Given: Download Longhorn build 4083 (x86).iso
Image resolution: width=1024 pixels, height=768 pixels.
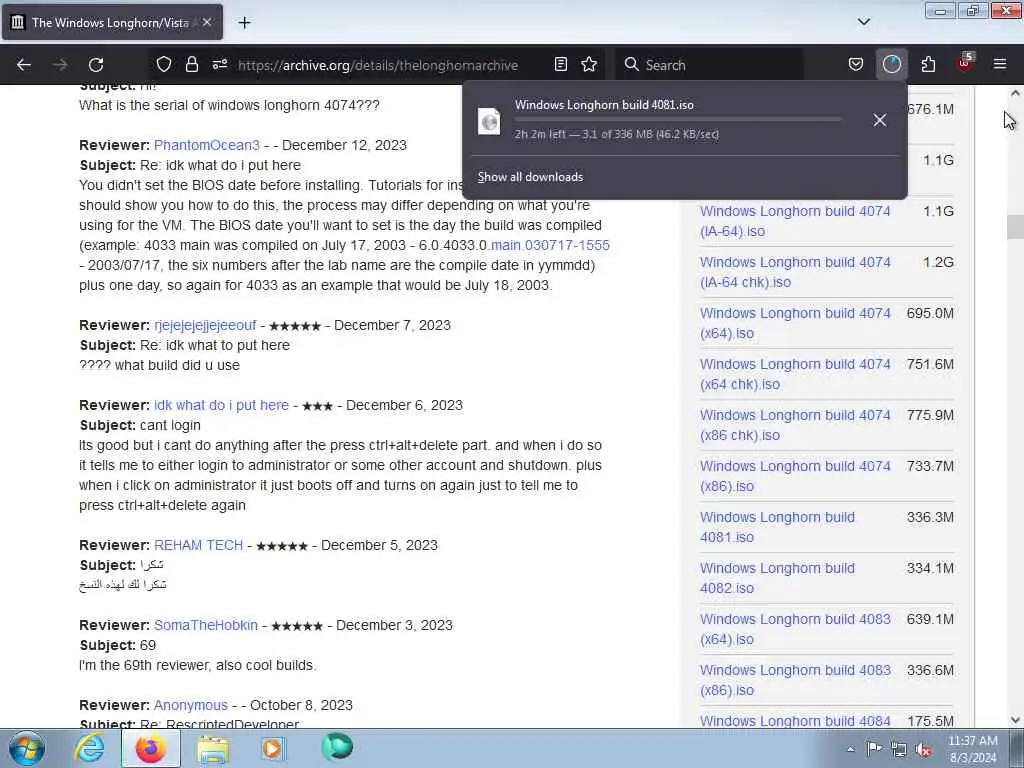Looking at the screenshot, I should 795,679.
